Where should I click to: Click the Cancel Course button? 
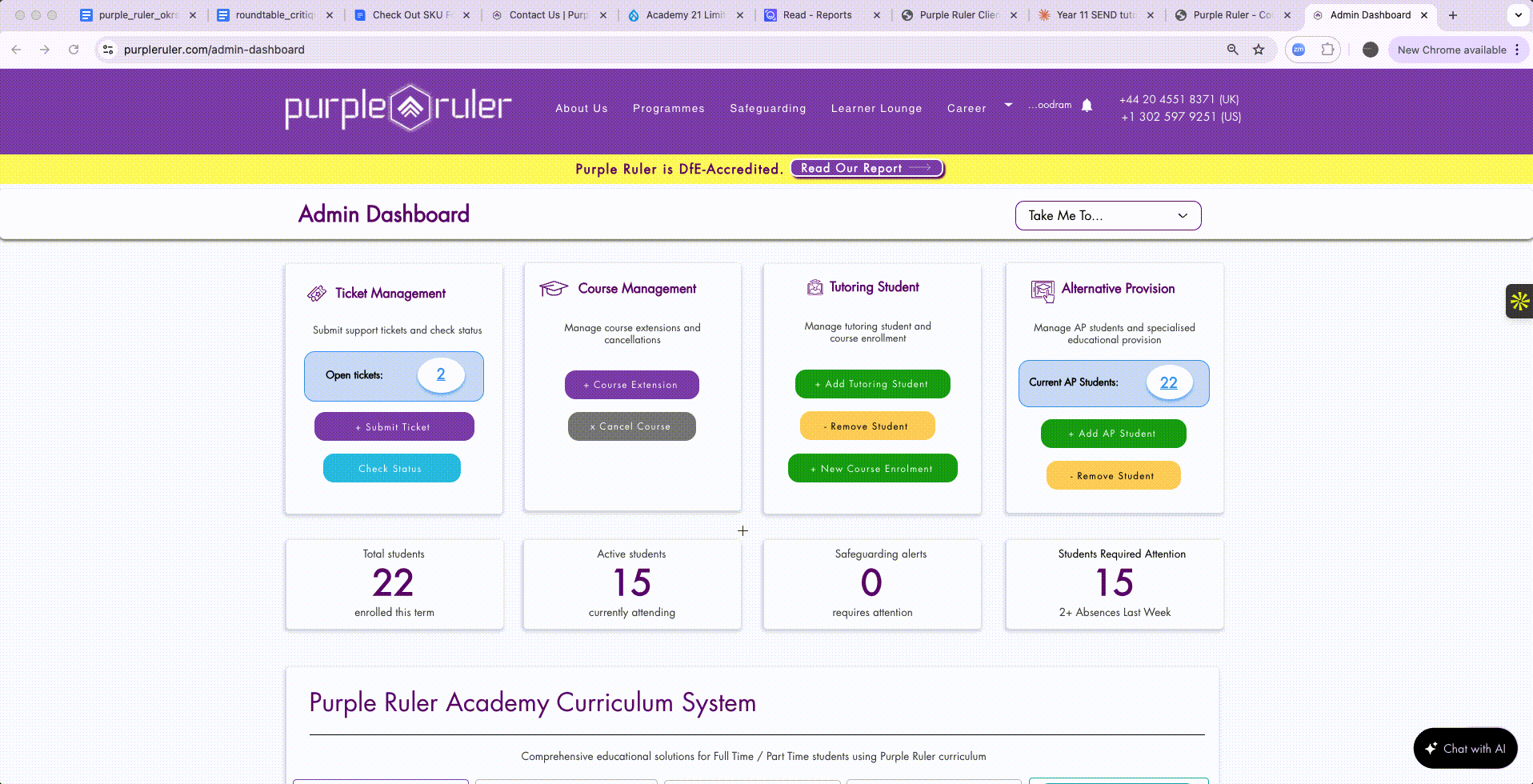tap(631, 426)
